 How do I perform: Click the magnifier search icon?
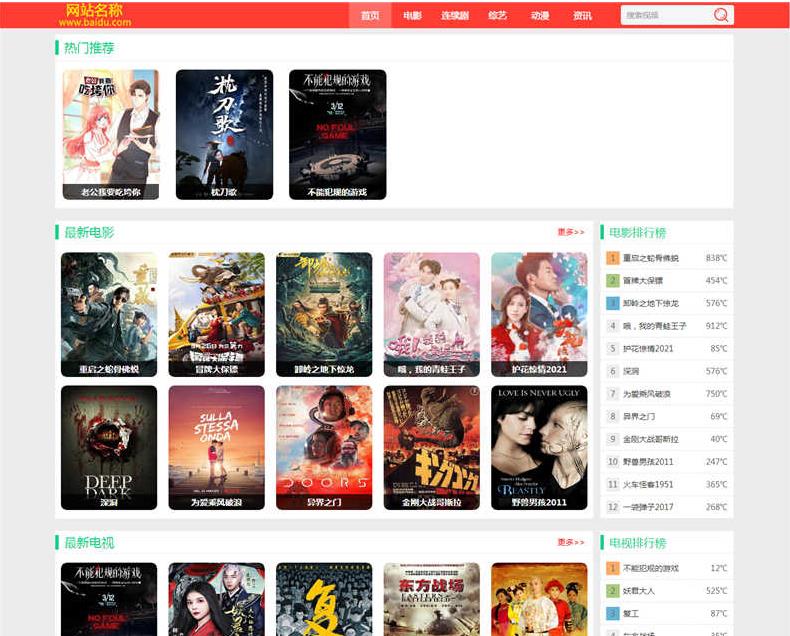coord(721,15)
